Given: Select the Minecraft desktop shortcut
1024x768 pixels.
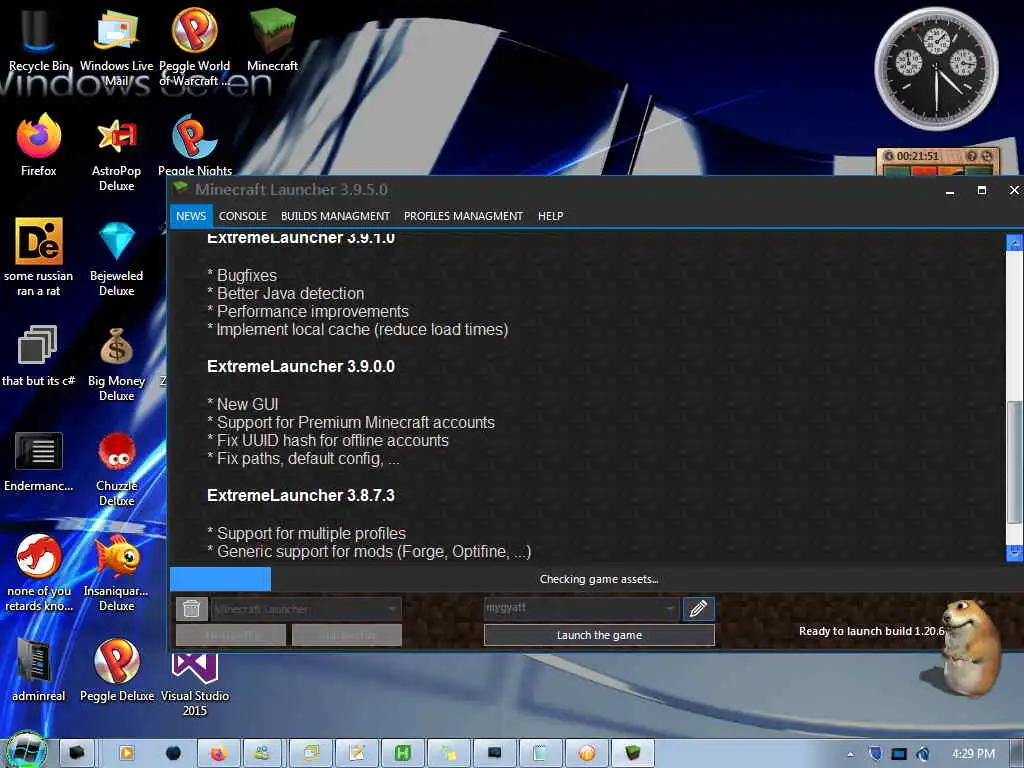Looking at the screenshot, I should 272,38.
